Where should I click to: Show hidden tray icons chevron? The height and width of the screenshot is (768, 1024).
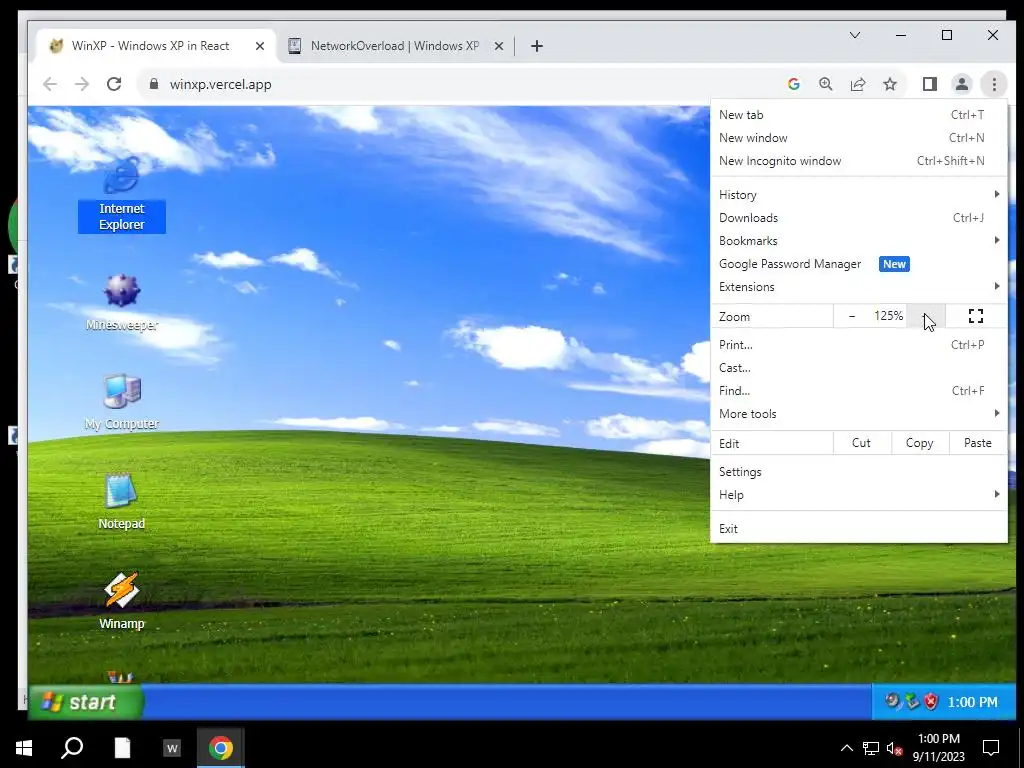pos(846,748)
